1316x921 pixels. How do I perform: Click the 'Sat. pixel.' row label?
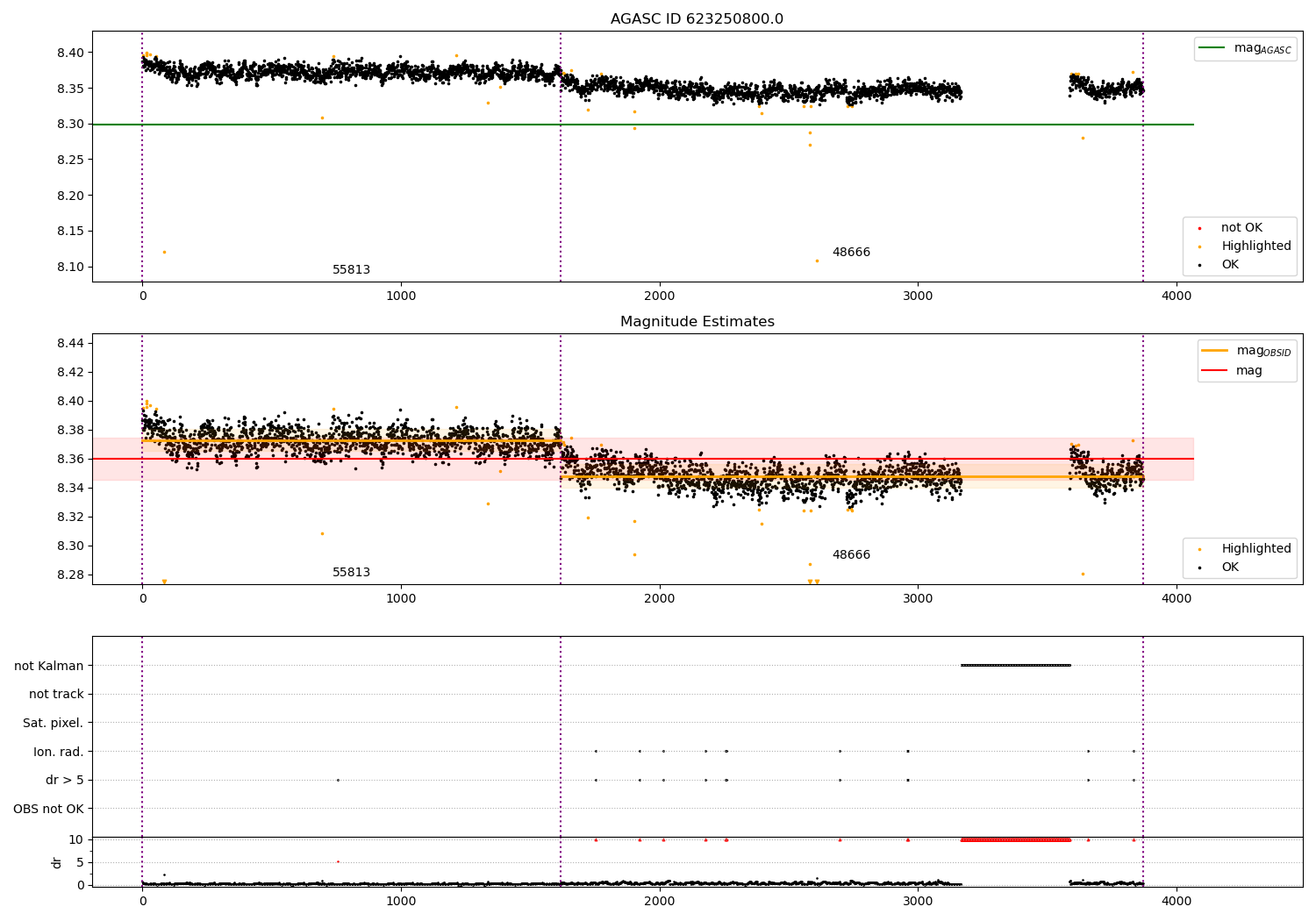(53, 724)
